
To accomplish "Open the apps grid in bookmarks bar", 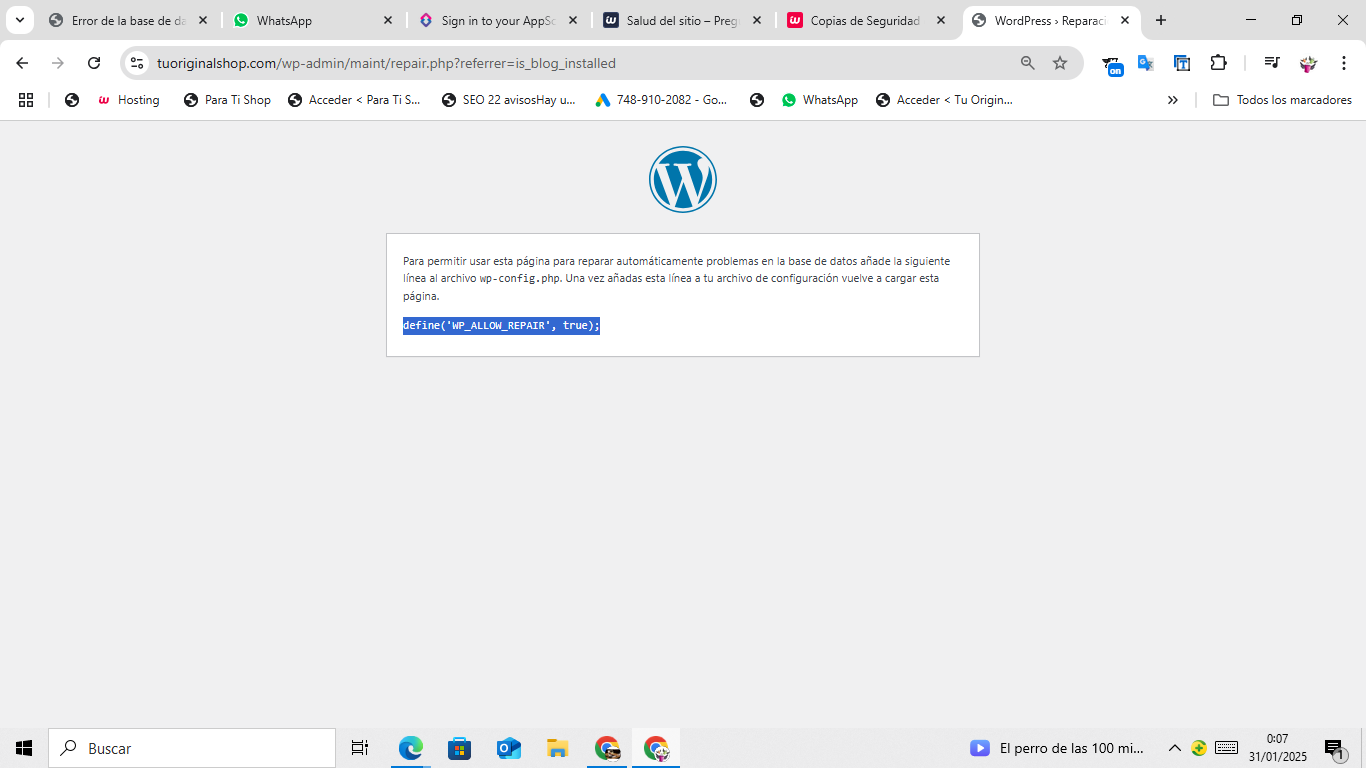I will tap(26, 100).
